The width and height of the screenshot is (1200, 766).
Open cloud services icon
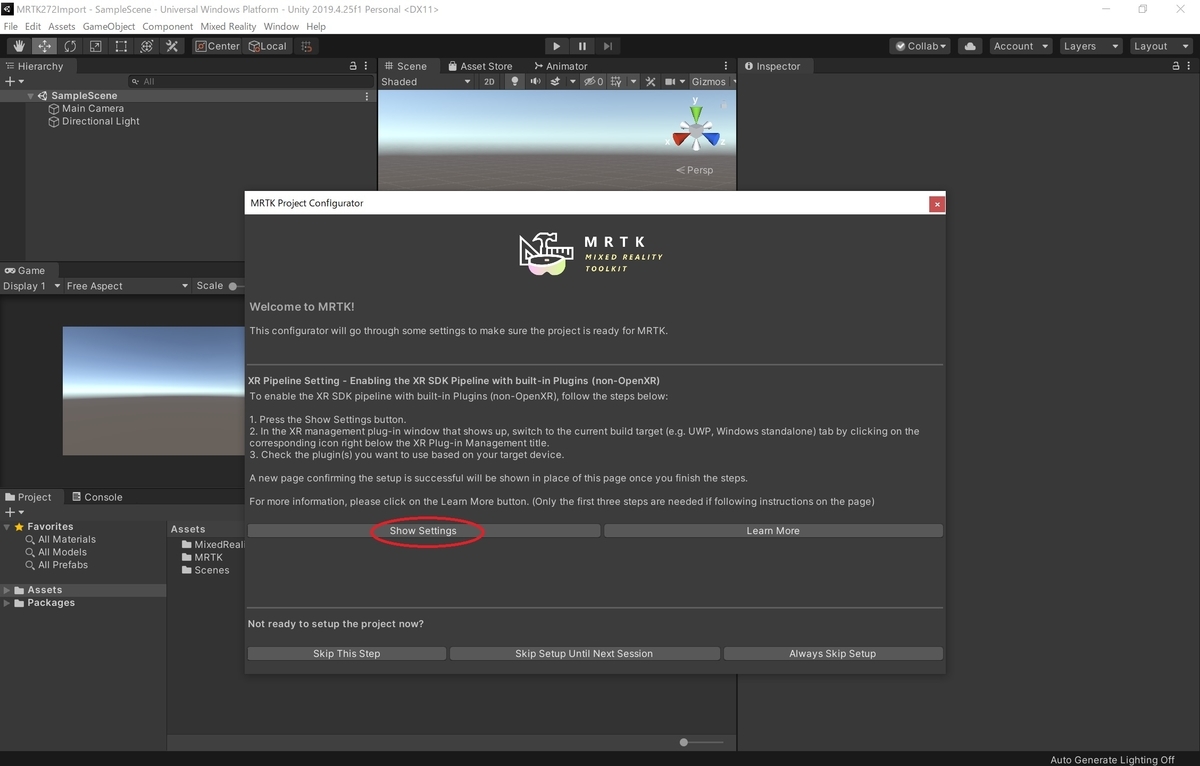coord(970,46)
